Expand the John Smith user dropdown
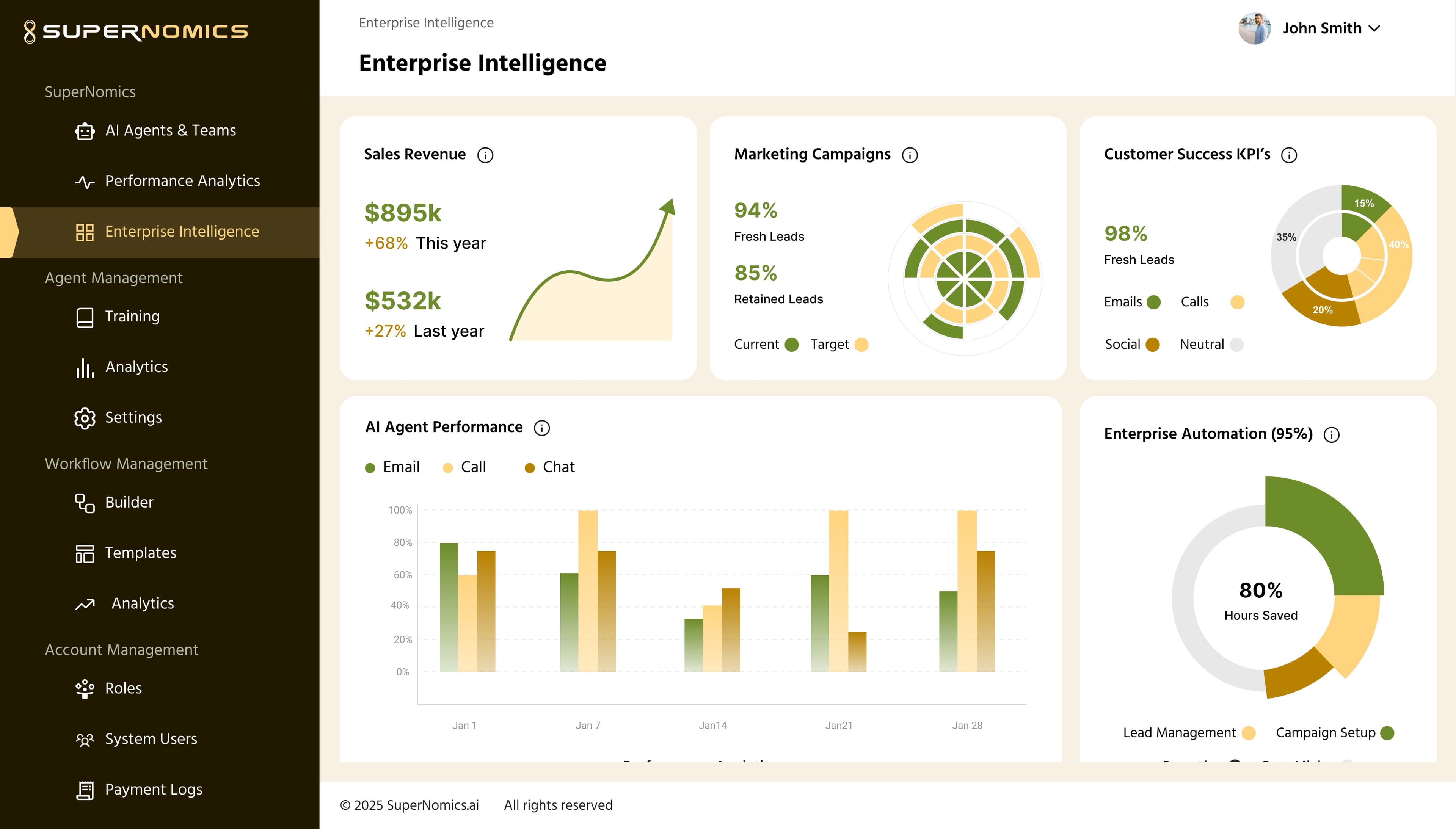Image resolution: width=1456 pixels, height=829 pixels. pyautogui.click(x=1374, y=28)
